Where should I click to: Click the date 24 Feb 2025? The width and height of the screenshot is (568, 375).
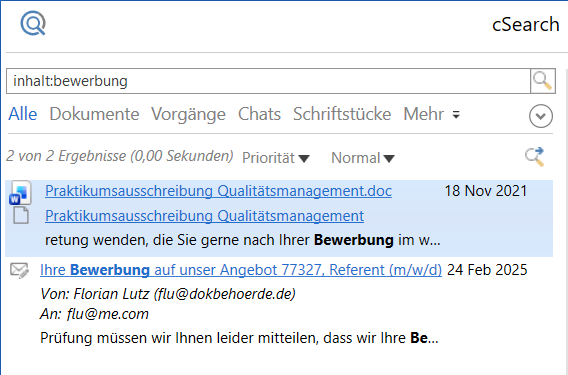point(487,270)
